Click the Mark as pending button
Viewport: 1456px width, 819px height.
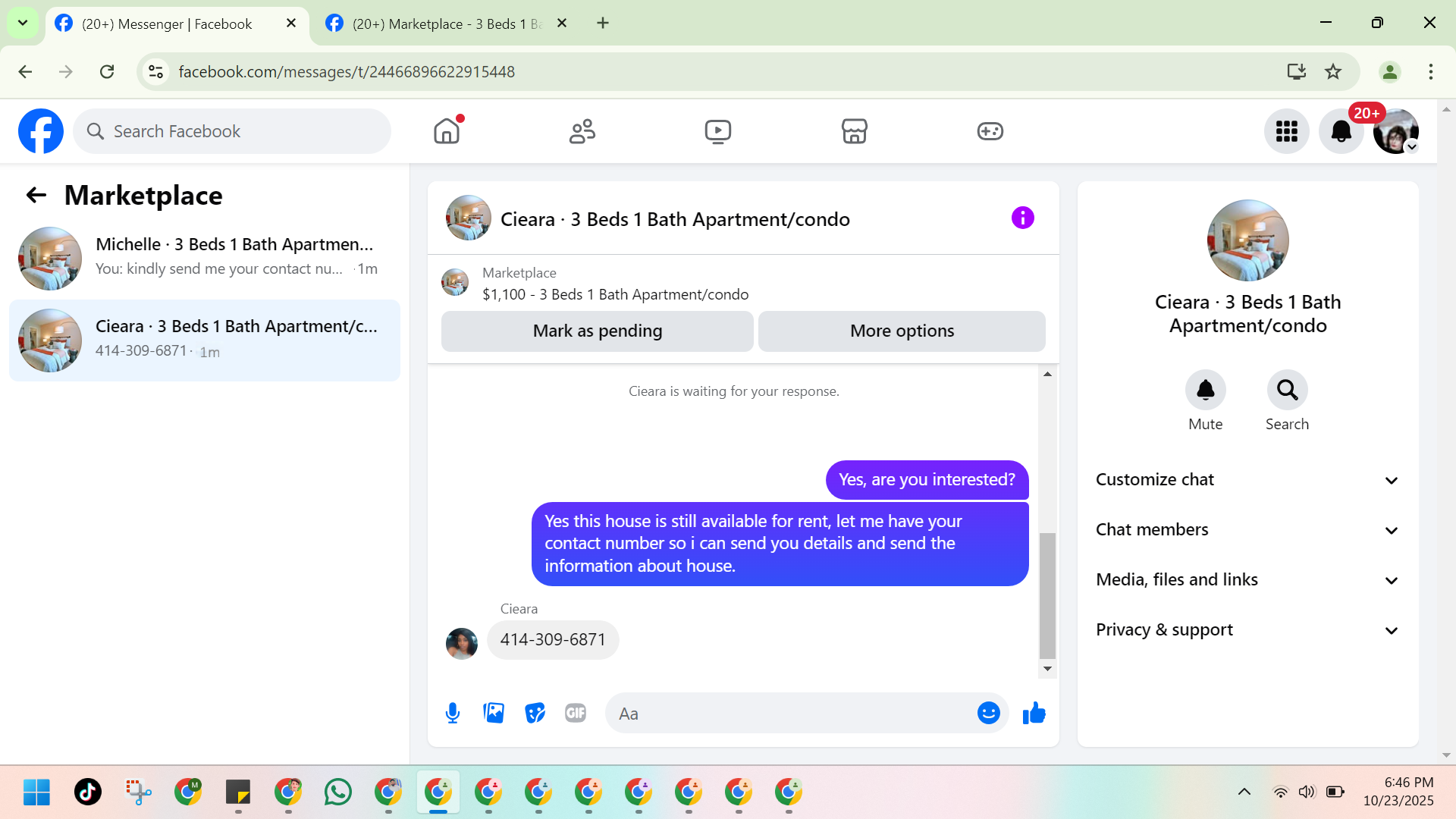tap(597, 331)
